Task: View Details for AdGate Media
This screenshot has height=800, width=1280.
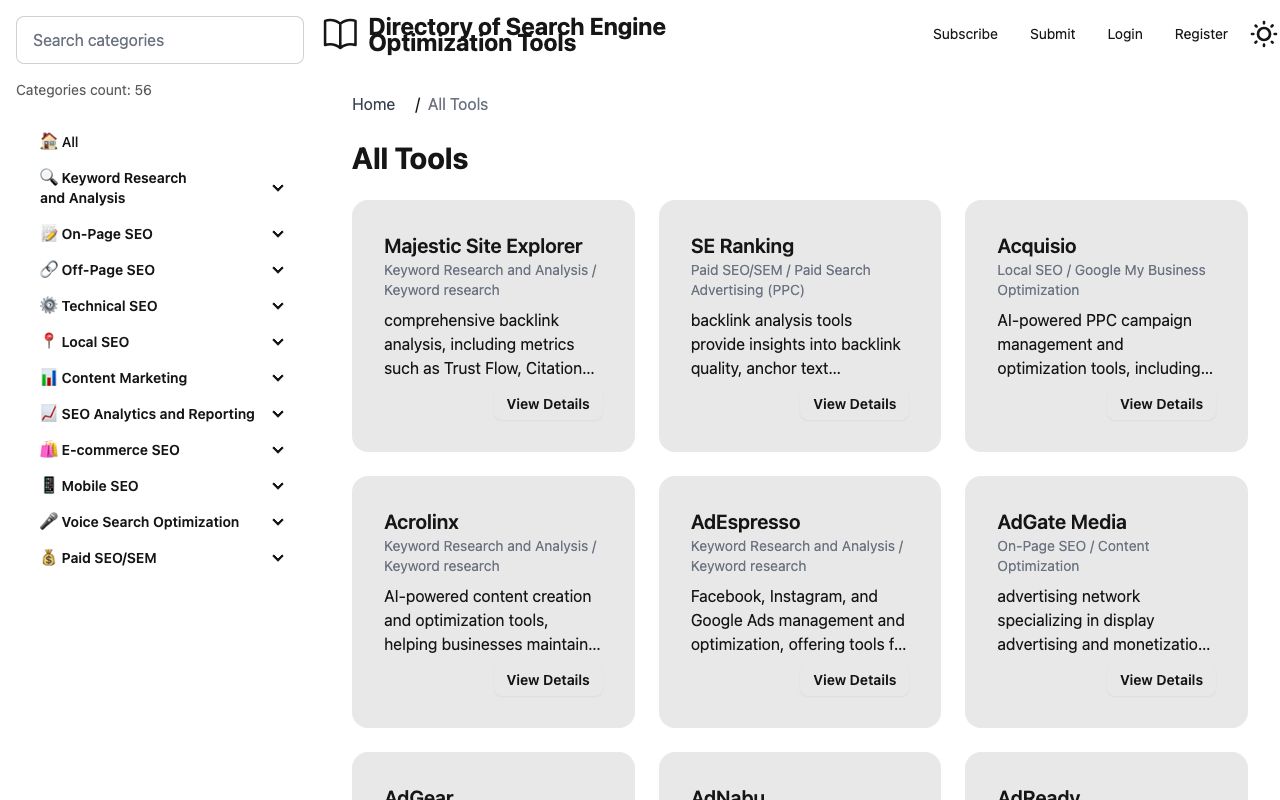Action: pyautogui.click(x=1161, y=680)
